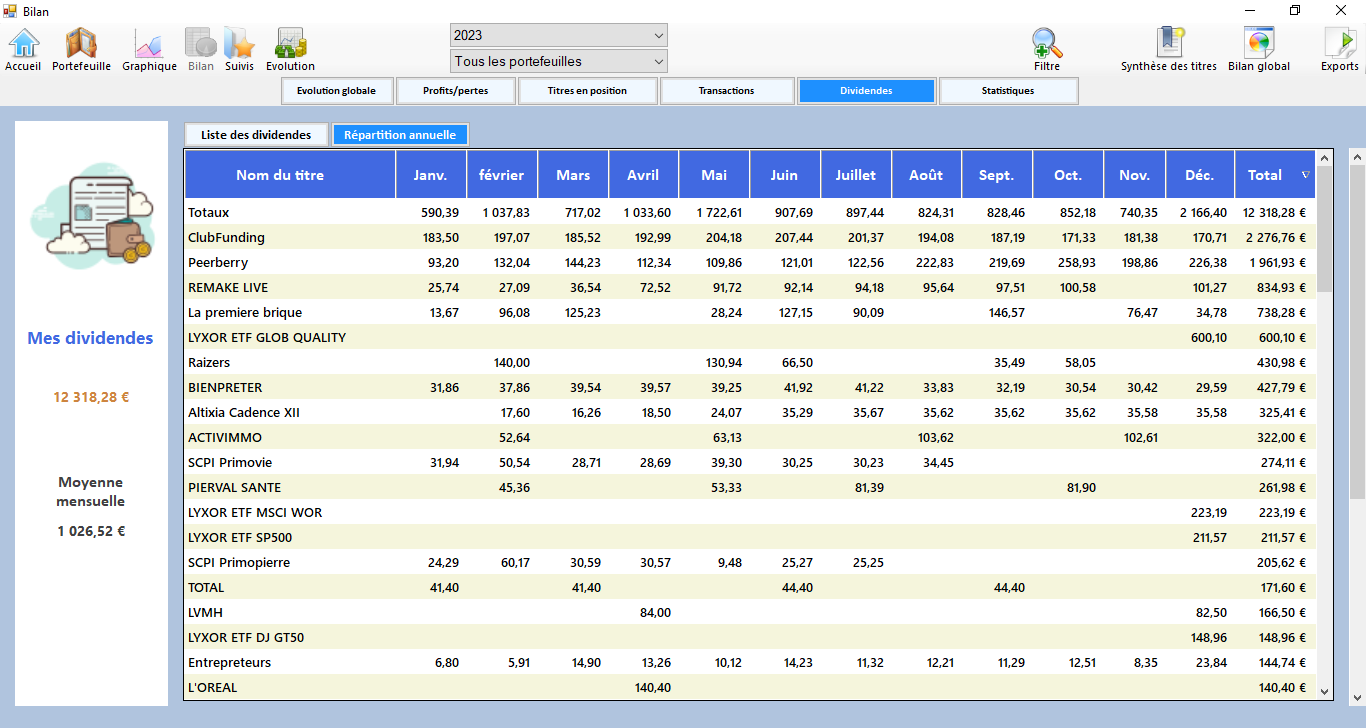Image resolution: width=1366 pixels, height=728 pixels.
Task: Sort by Juillet column header
Action: 856,175
